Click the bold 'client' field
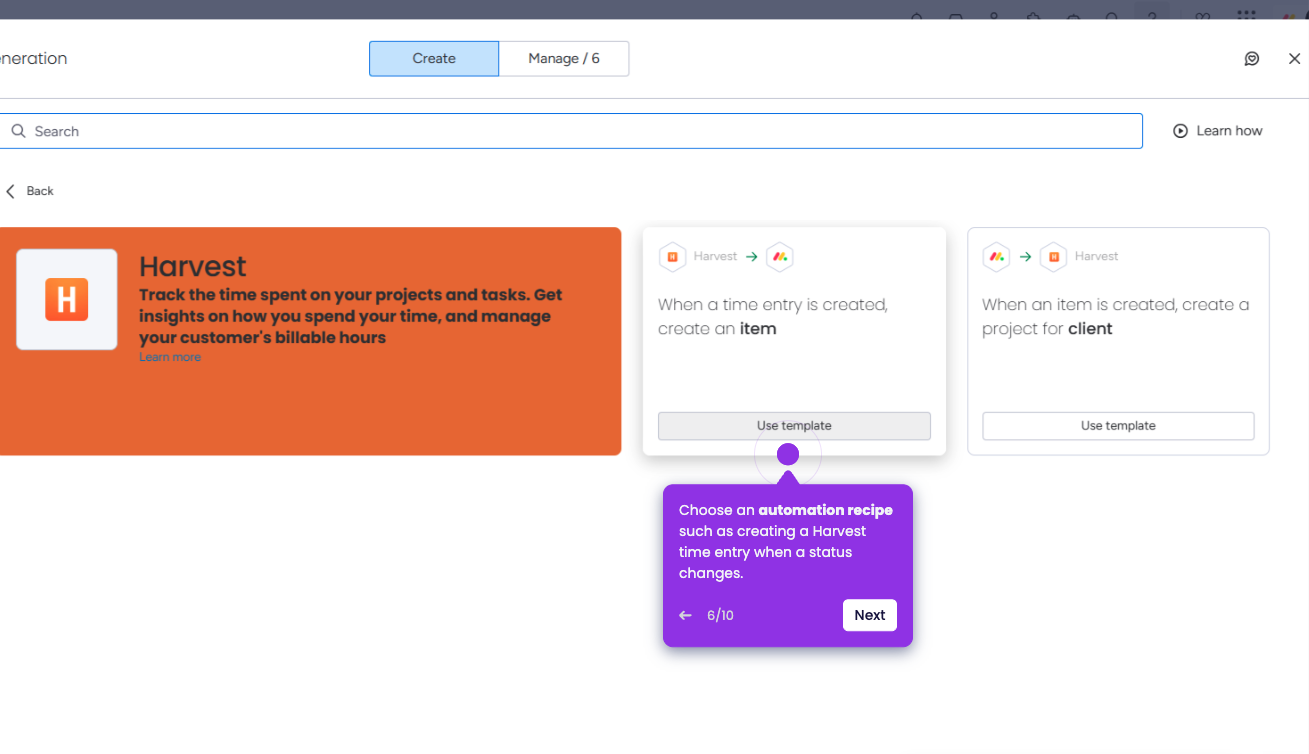Screen dimensions: 1309x754 coord(1090,329)
